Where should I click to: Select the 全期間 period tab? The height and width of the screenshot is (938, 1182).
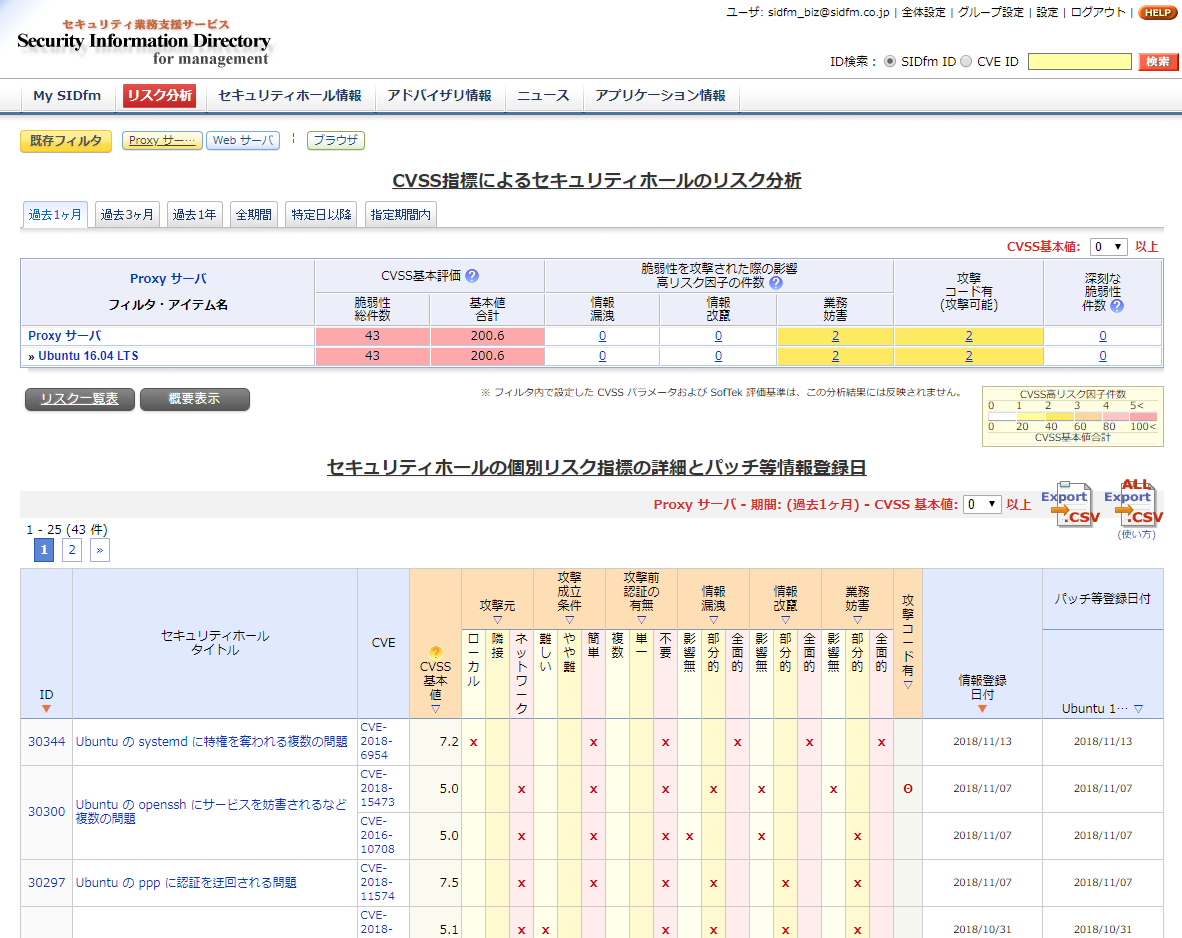coord(253,215)
